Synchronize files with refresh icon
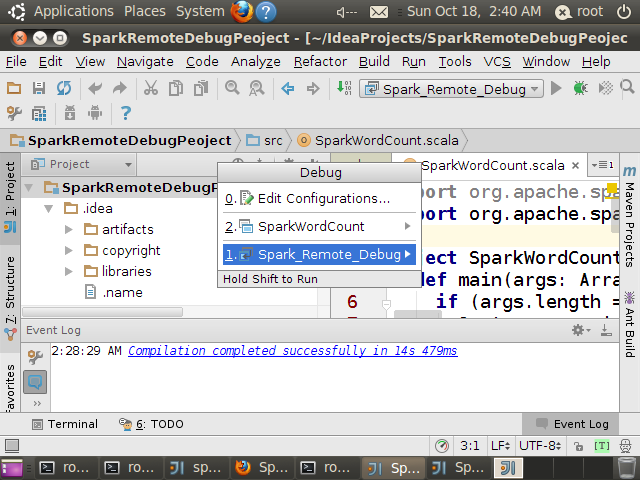This screenshot has width=640, height=480. pos(64,88)
